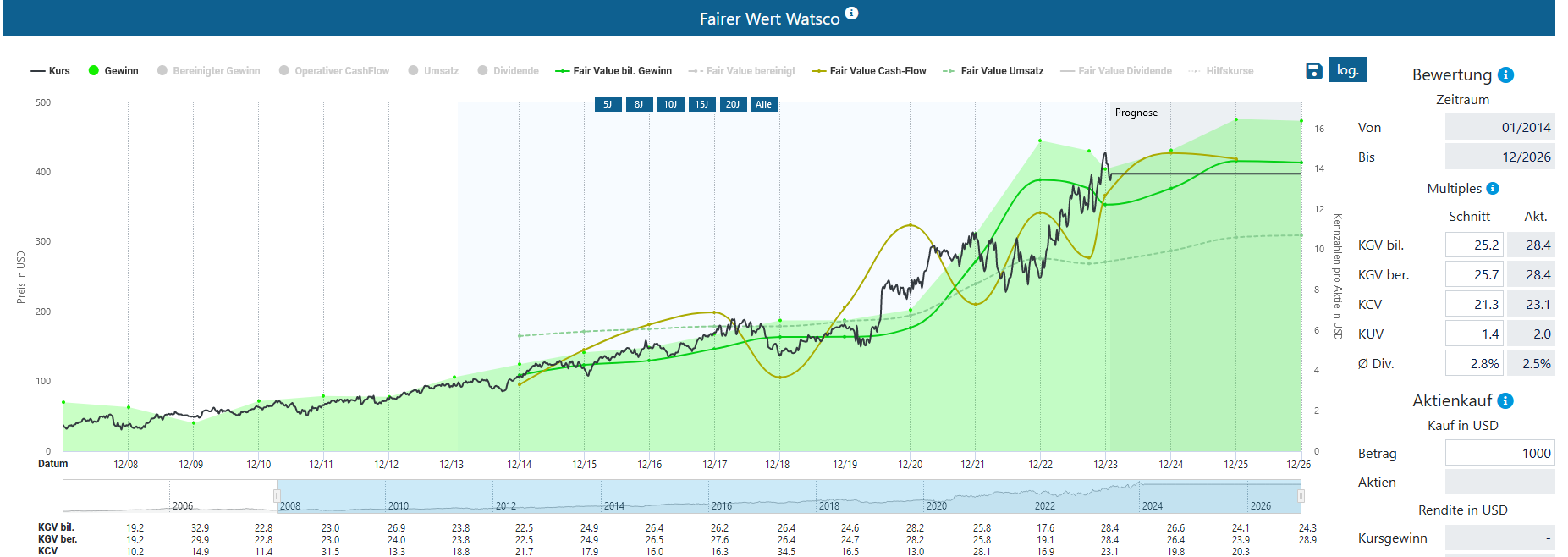The height and width of the screenshot is (557, 1568).
Task: Click the Bis date field 12/2026
Action: coord(1499,157)
